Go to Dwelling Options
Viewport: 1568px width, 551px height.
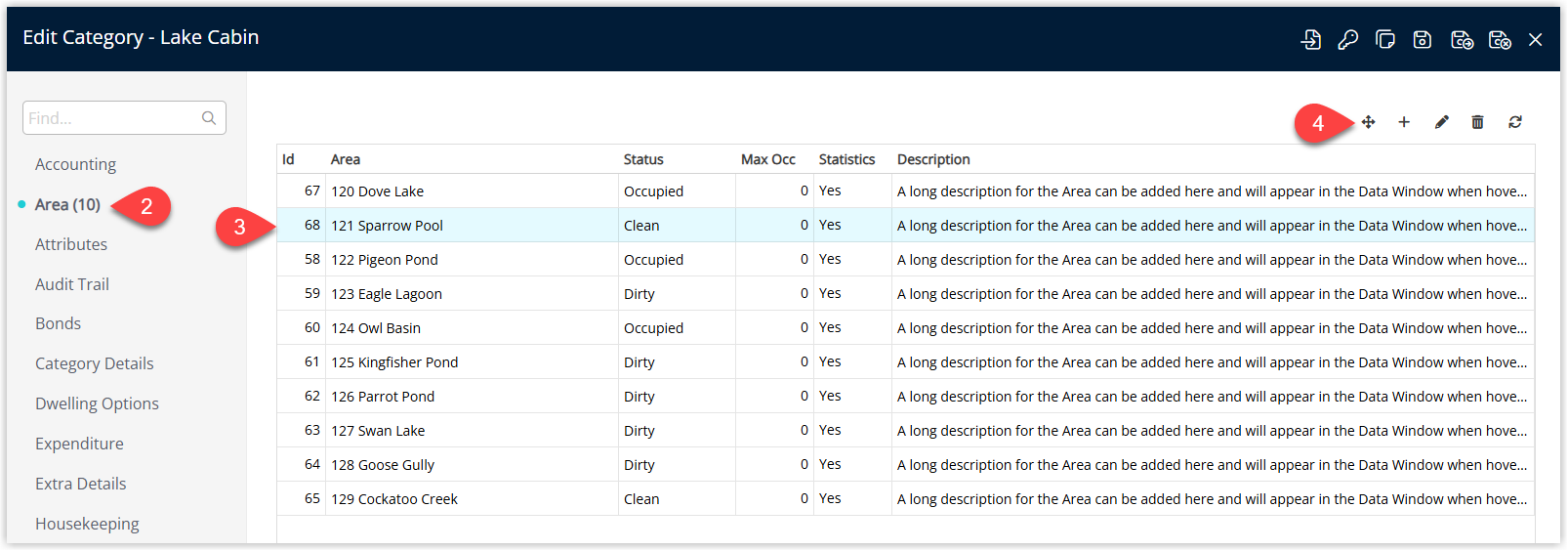pyautogui.click(x=97, y=403)
